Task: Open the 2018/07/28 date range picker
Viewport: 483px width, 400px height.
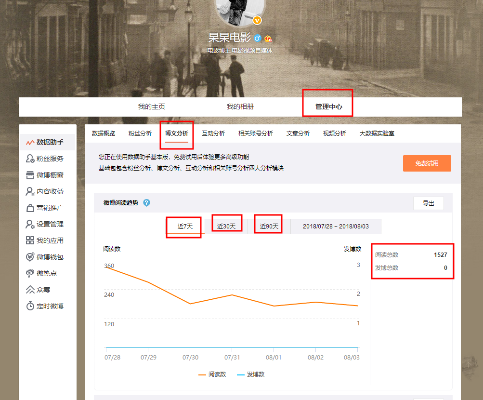Action: (x=336, y=226)
